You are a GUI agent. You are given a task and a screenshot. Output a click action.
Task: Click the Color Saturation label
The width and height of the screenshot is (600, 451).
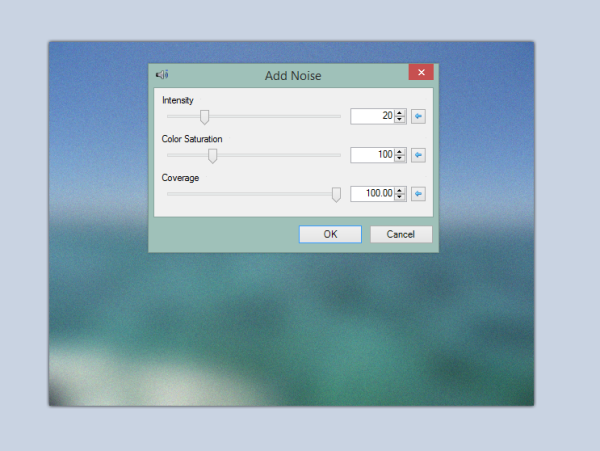point(192,139)
